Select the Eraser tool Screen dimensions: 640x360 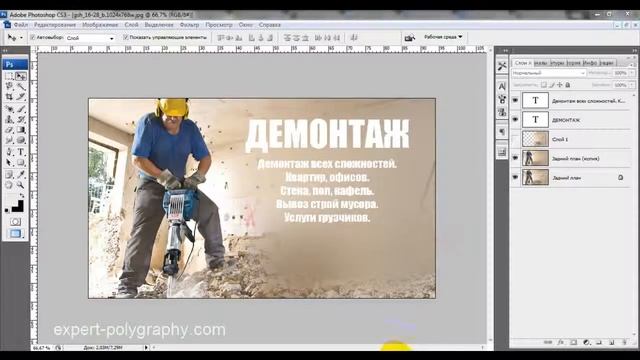click(x=9, y=130)
